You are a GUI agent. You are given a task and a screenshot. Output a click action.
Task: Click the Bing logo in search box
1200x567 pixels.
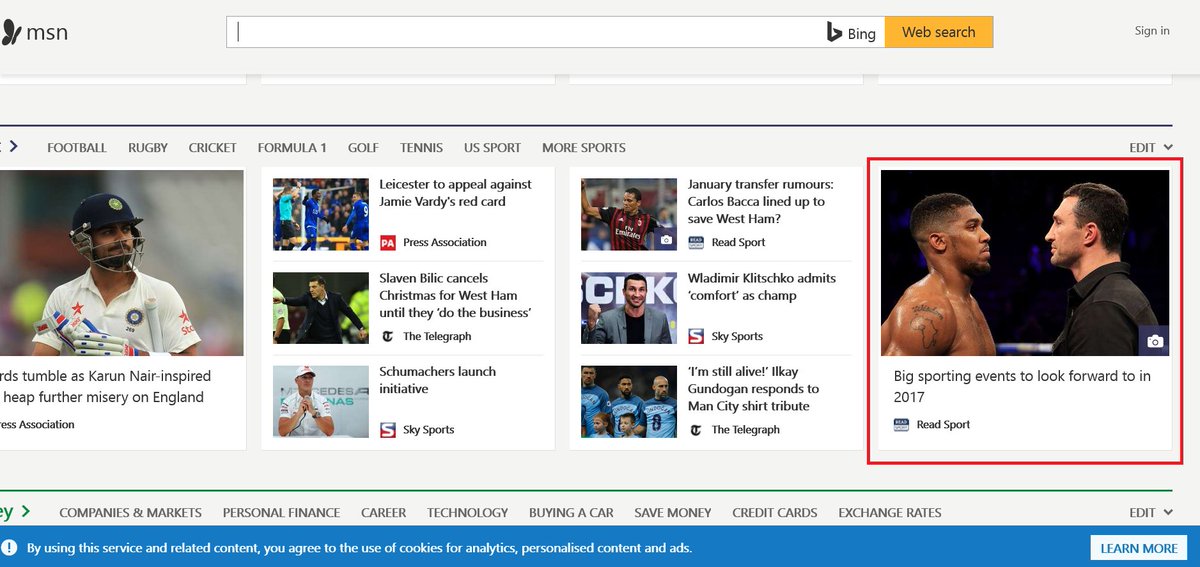click(851, 32)
